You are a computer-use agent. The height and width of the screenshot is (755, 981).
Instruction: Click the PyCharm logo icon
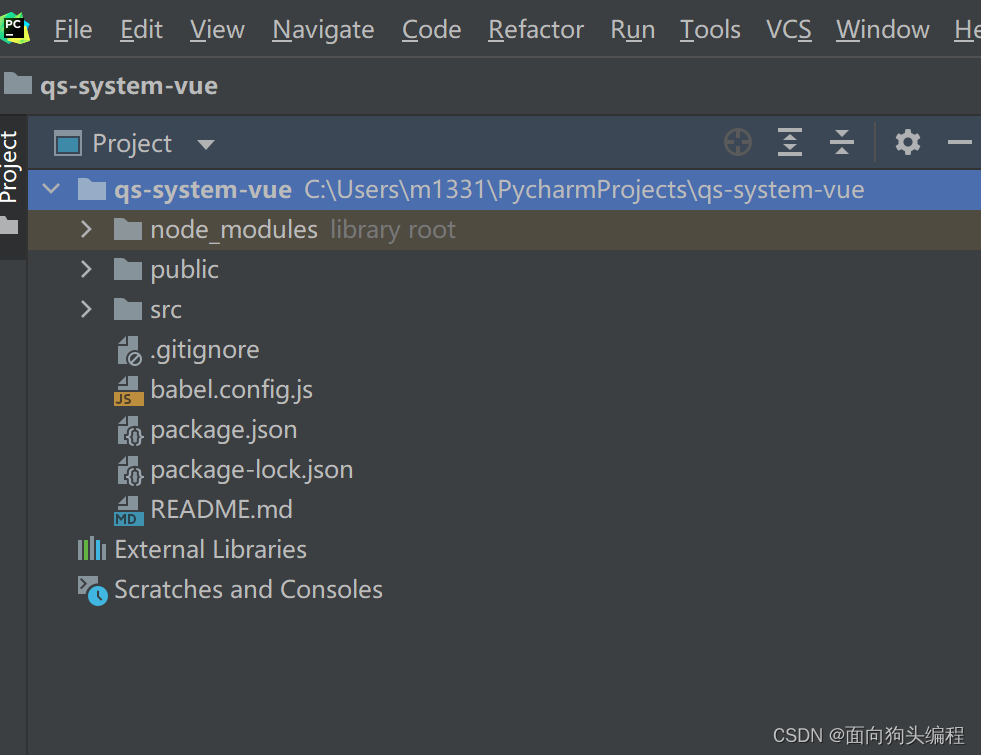coord(16,29)
